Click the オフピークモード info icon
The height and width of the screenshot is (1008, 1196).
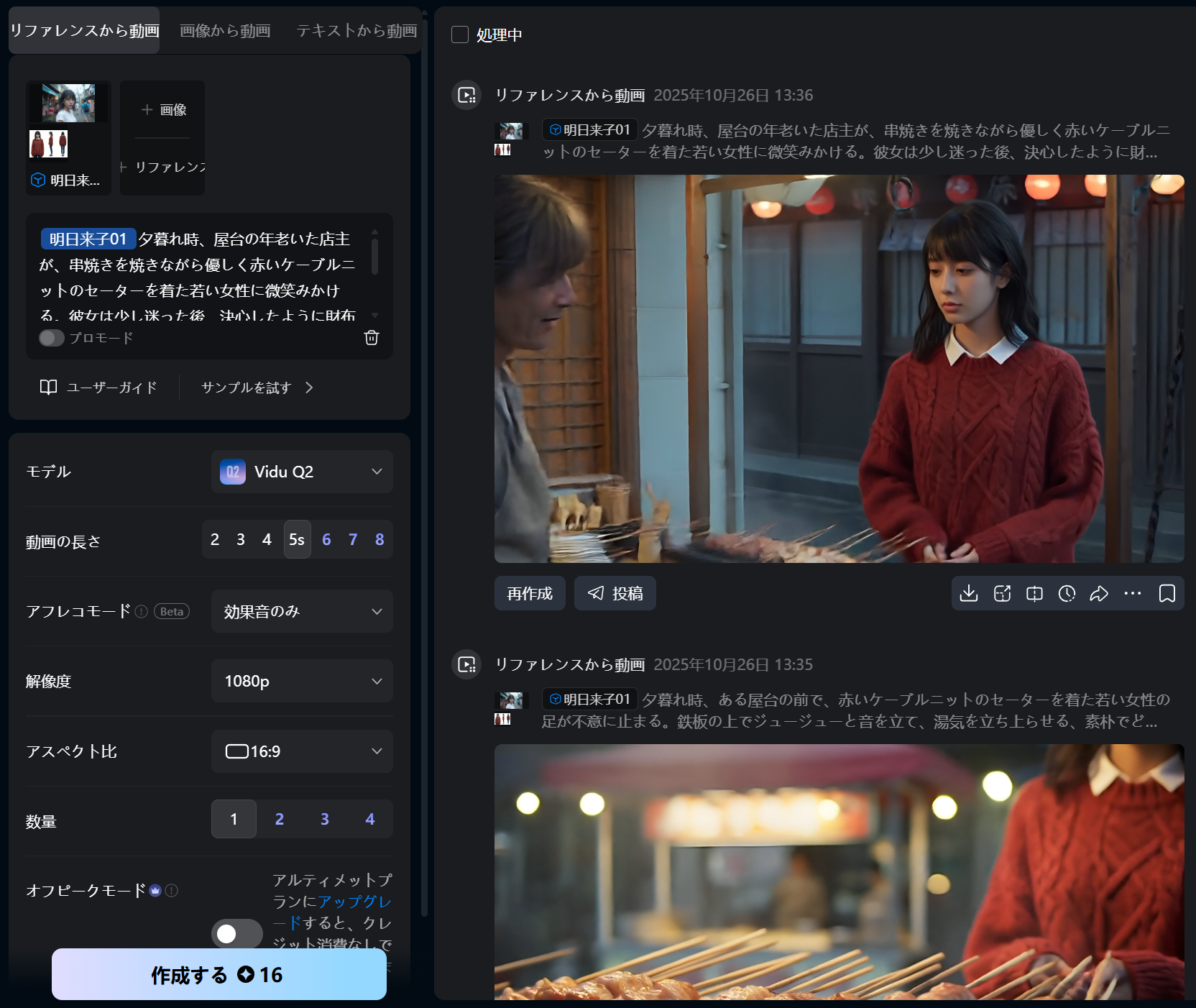click(x=171, y=891)
